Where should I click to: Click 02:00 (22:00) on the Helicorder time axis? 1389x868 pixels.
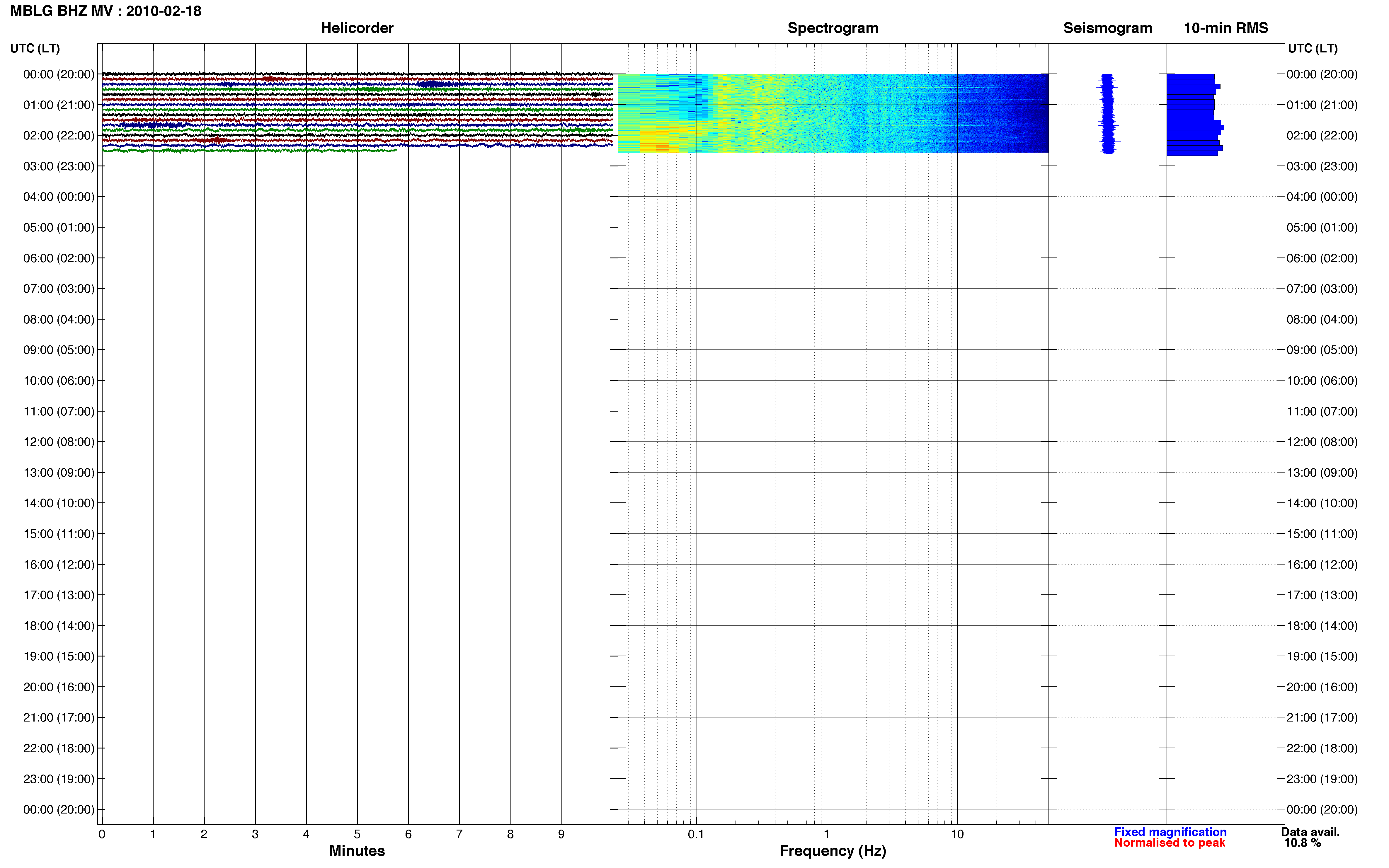(x=59, y=135)
